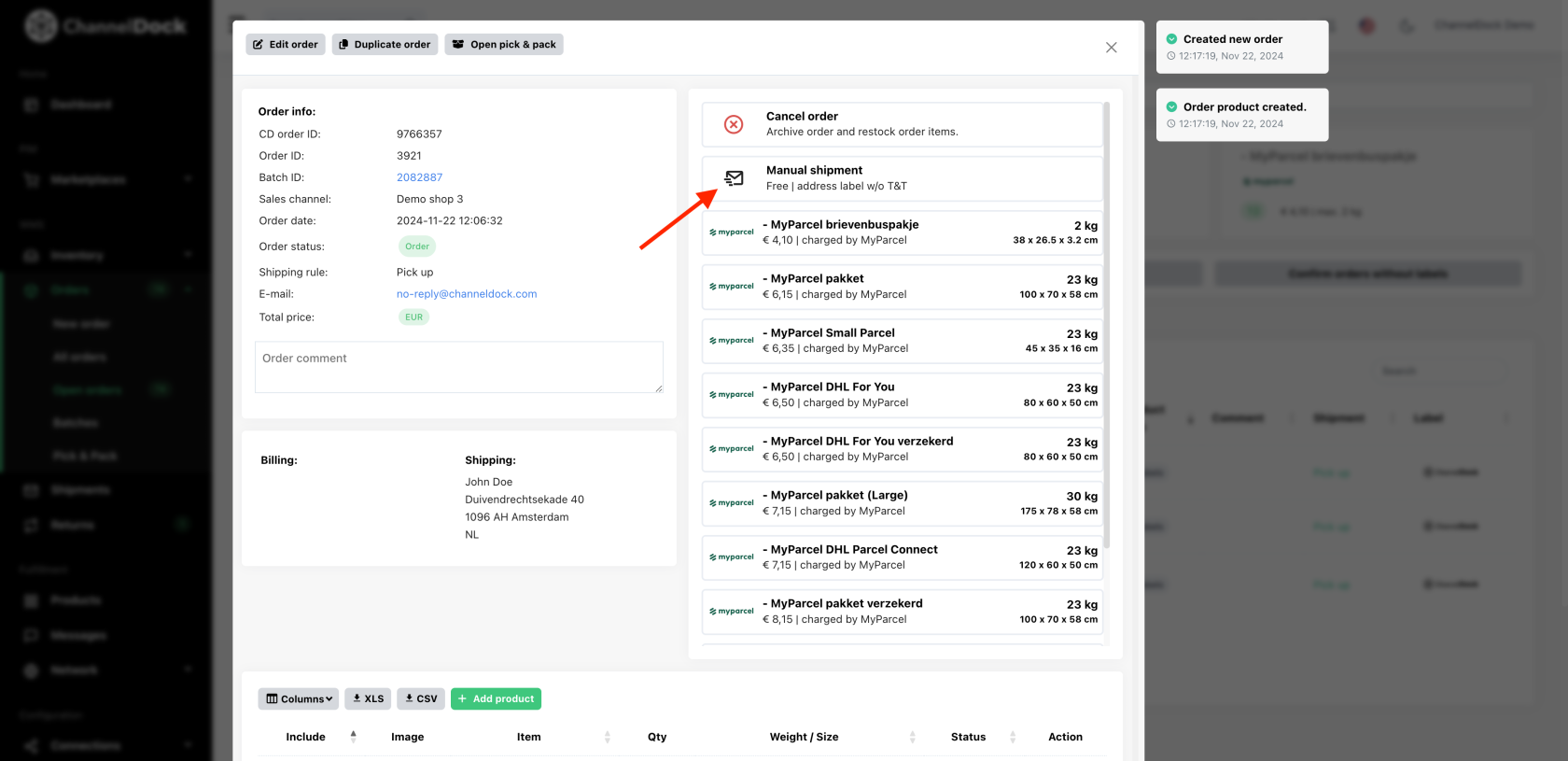Viewport: 1568px width, 761px height.
Task: Toggle dark mode moon icon in top bar
Action: pos(1407,26)
